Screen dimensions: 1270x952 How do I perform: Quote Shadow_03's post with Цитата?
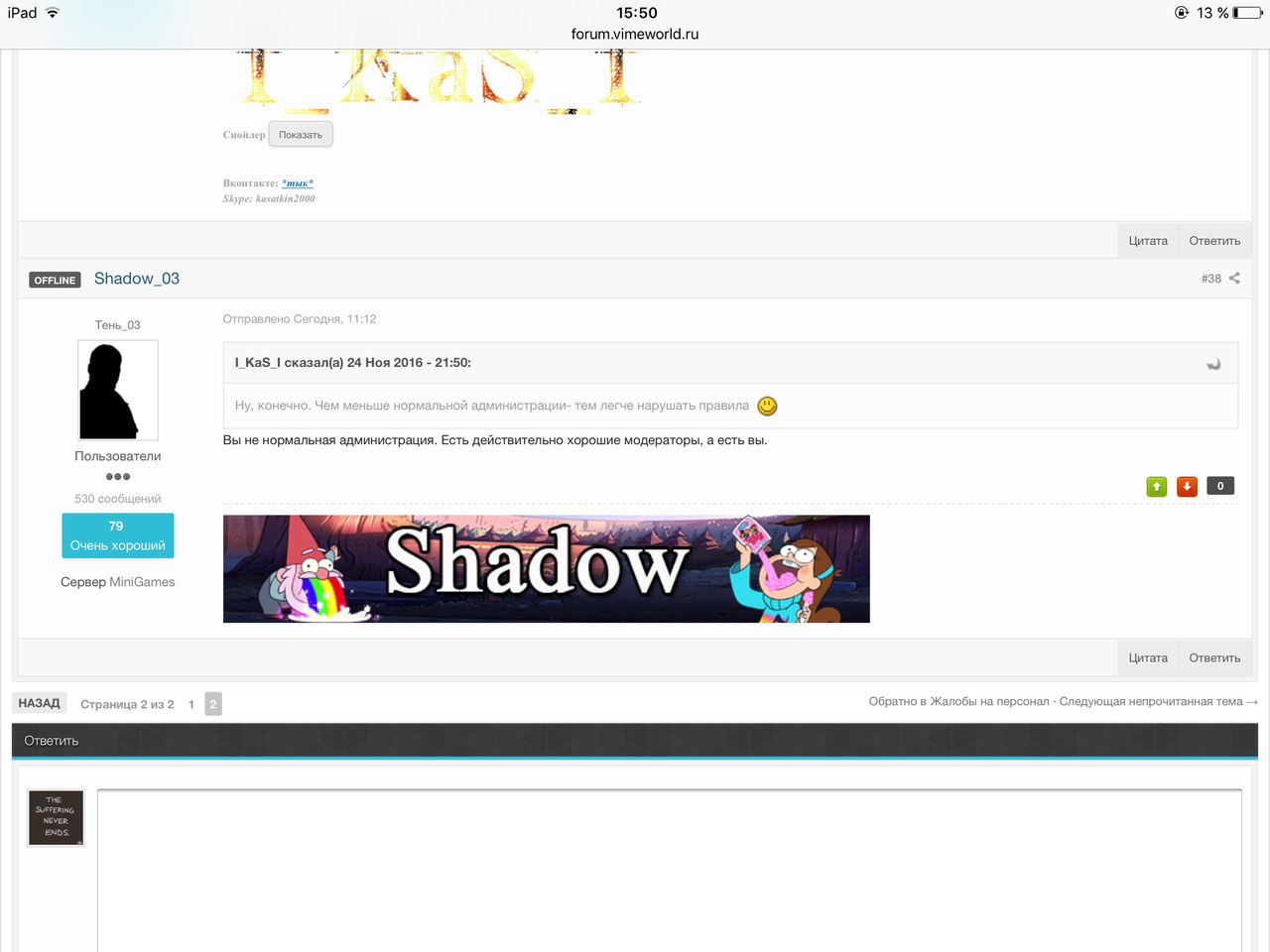[x=1148, y=658]
